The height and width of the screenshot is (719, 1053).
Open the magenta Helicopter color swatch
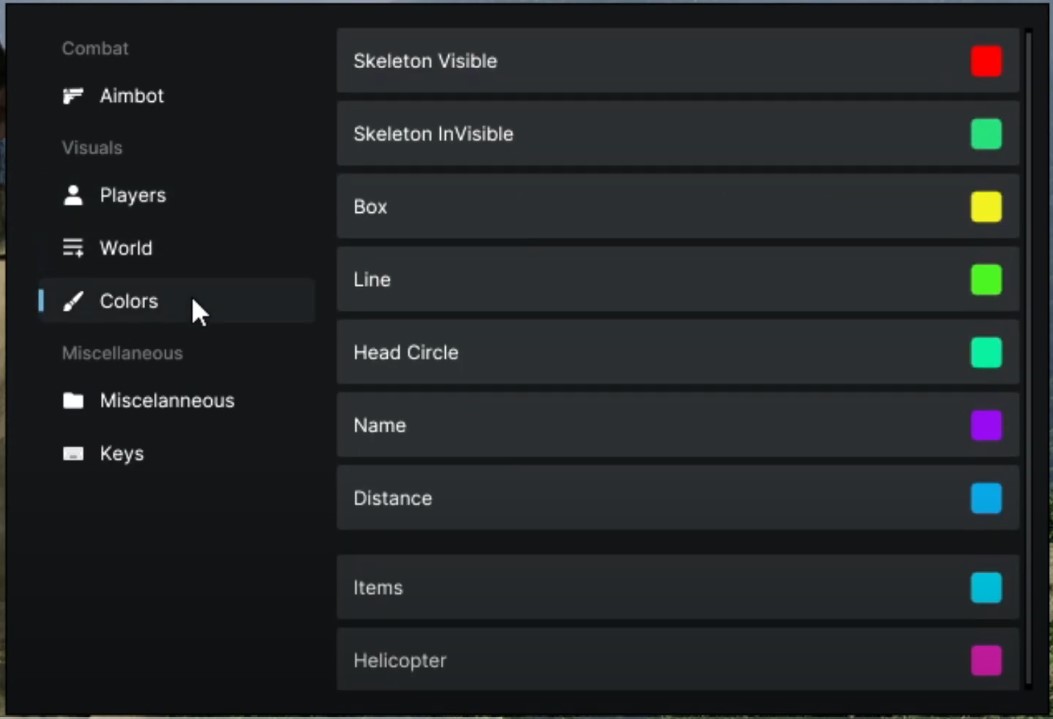tap(986, 661)
